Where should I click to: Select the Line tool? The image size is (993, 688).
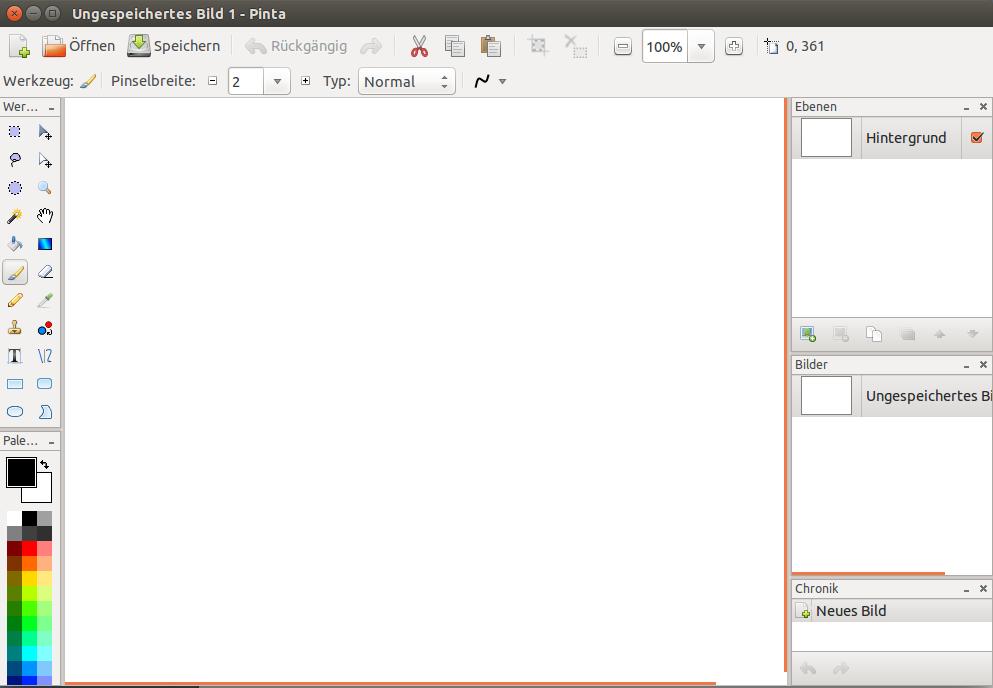(44, 355)
